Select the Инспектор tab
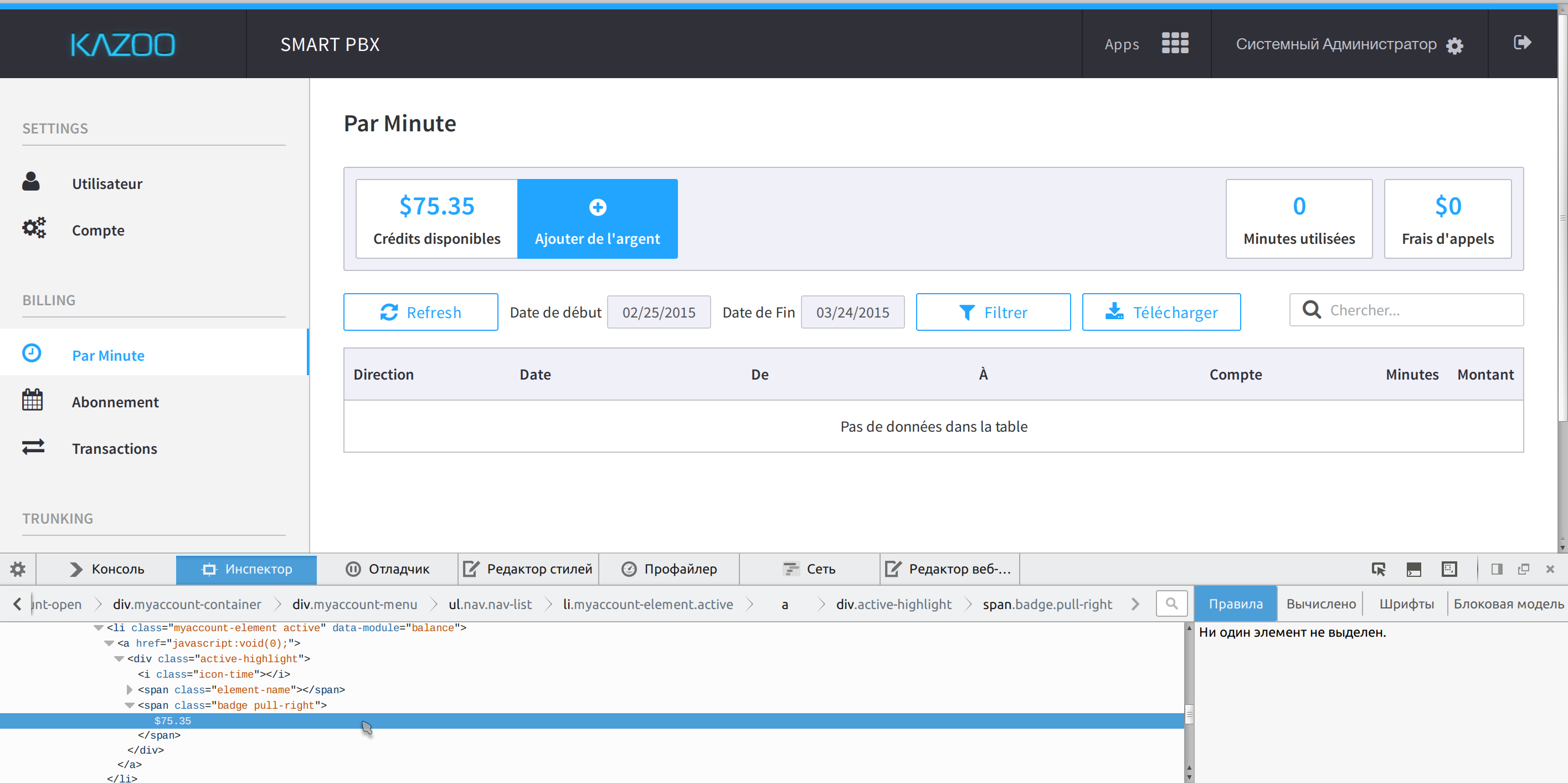The height and width of the screenshot is (783, 1568). [x=246, y=569]
